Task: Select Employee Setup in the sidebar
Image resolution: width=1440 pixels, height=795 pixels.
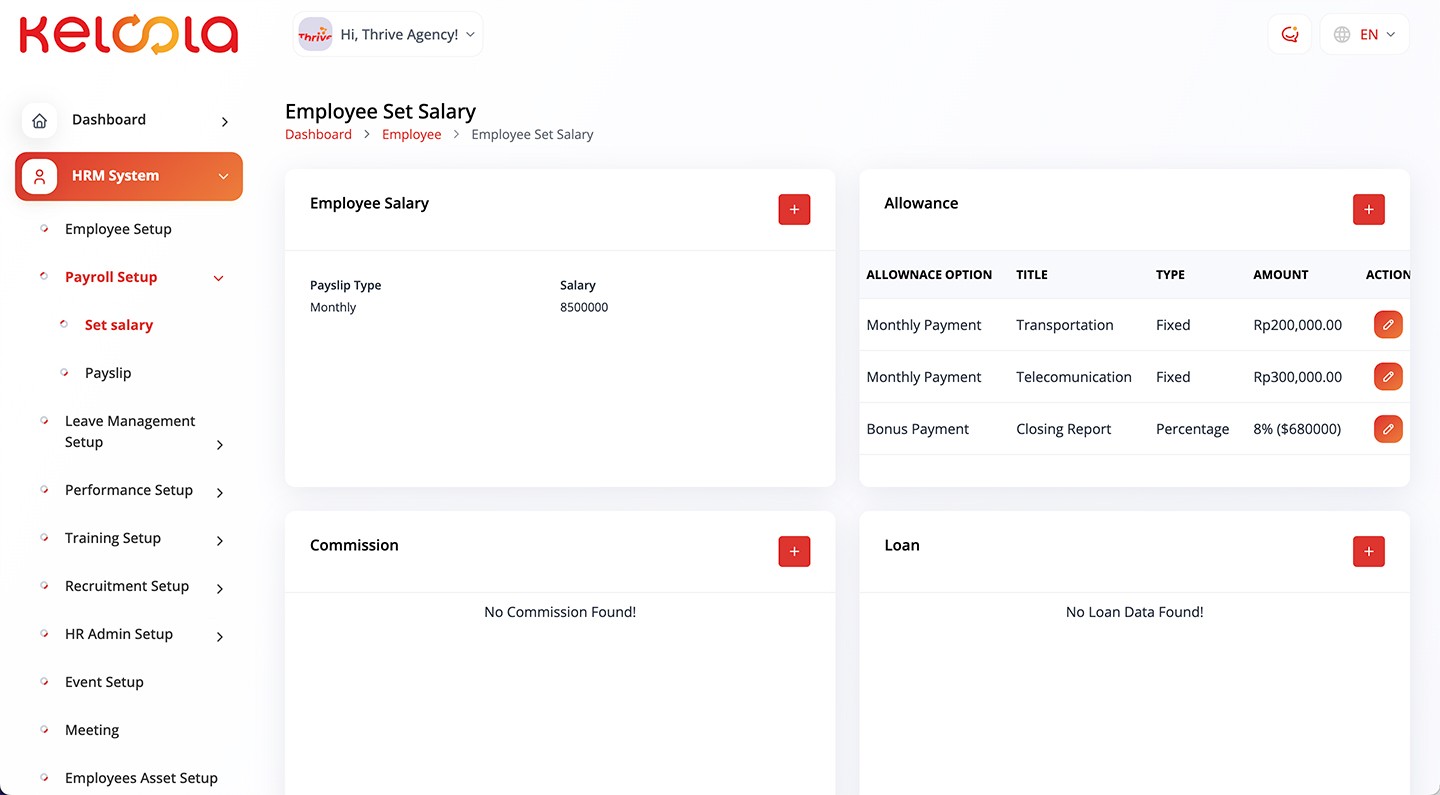Action: click(118, 229)
